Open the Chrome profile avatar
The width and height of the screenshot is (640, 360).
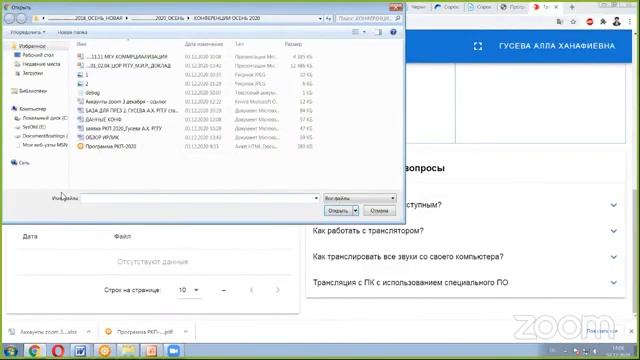pos(616,22)
